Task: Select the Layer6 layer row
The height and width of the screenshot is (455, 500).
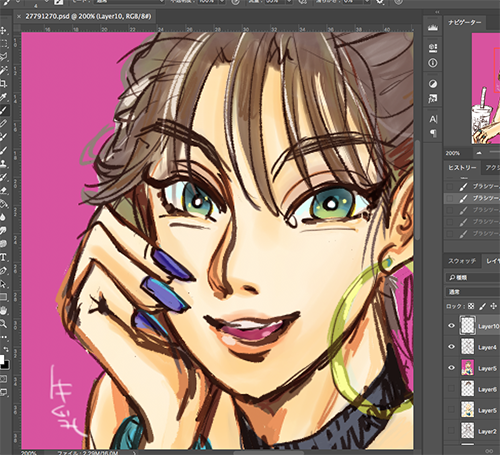Action: pos(473,389)
